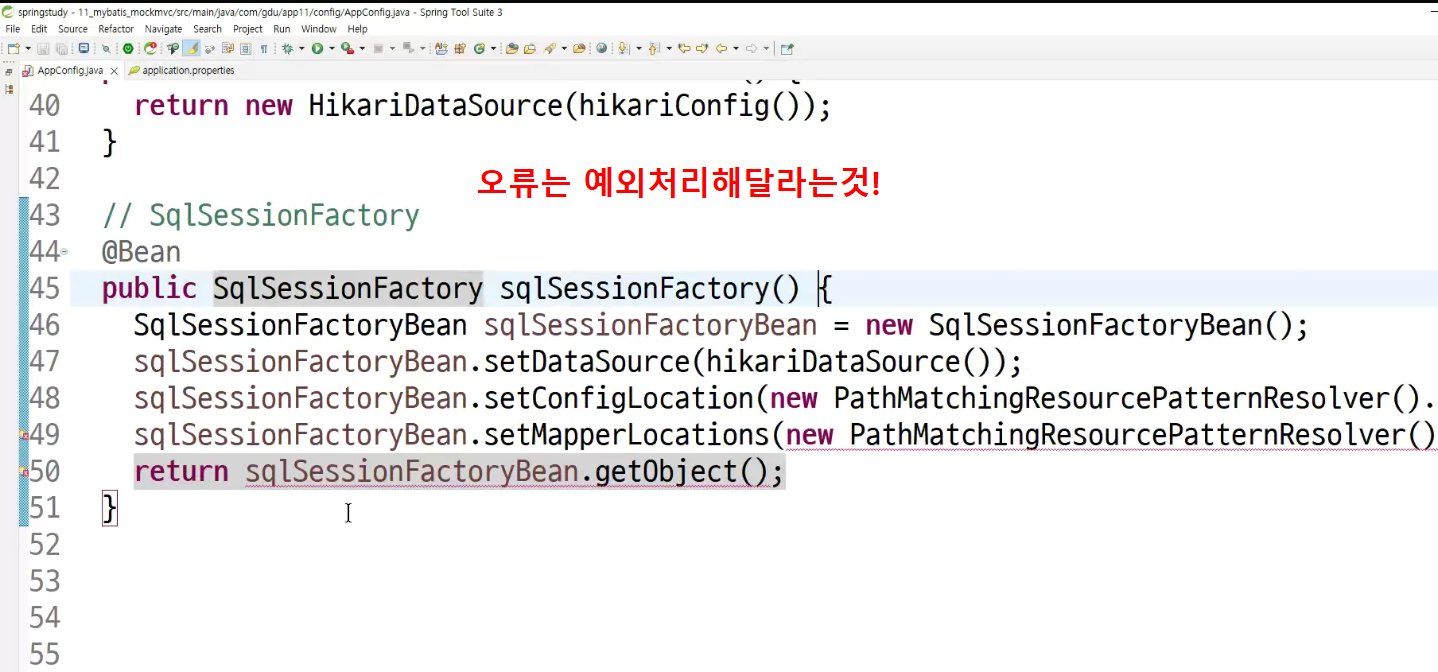Click the Save All icon
Viewport: 1438px width, 672px height.
pyautogui.click(x=61, y=48)
